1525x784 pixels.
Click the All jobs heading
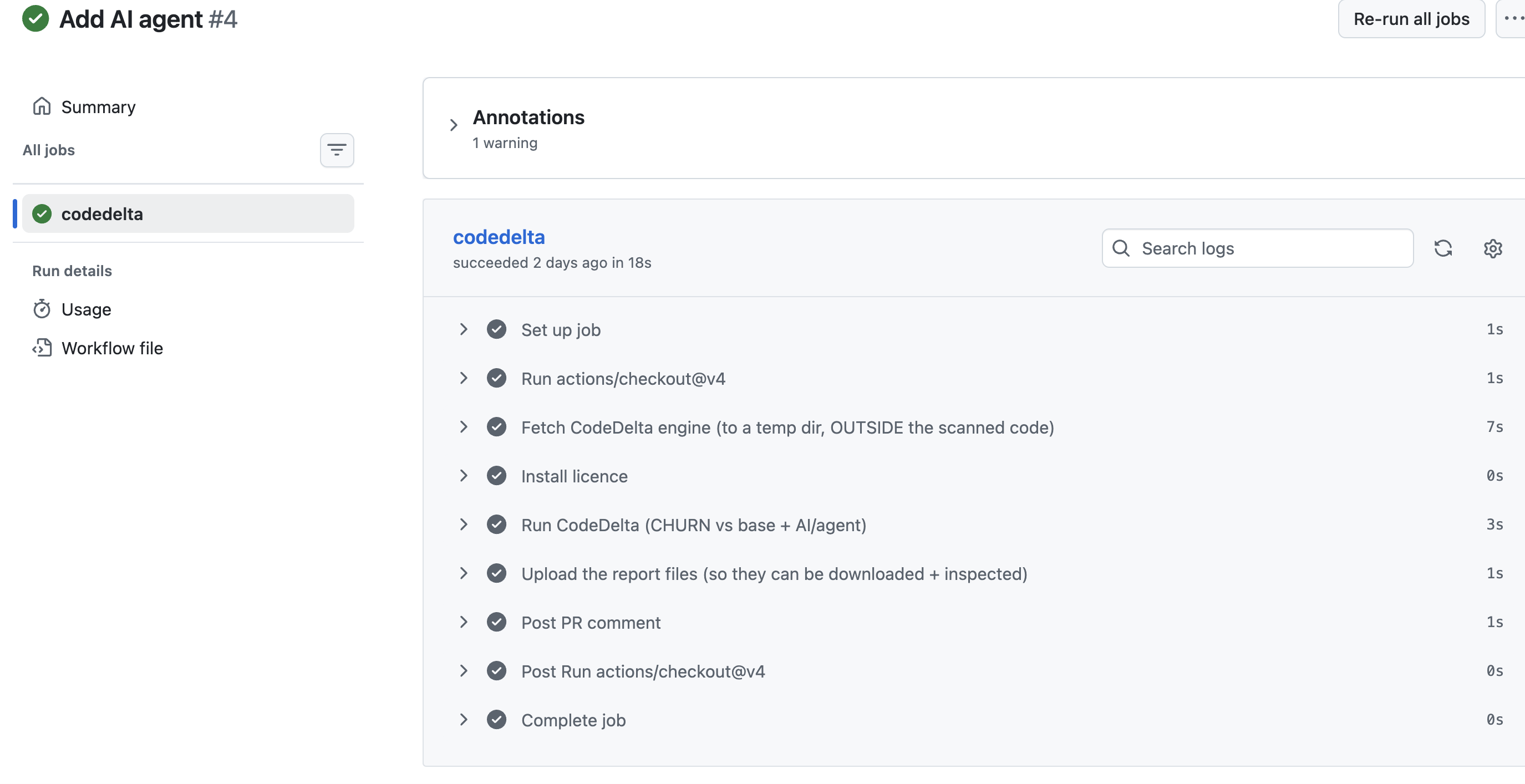pos(49,150)
